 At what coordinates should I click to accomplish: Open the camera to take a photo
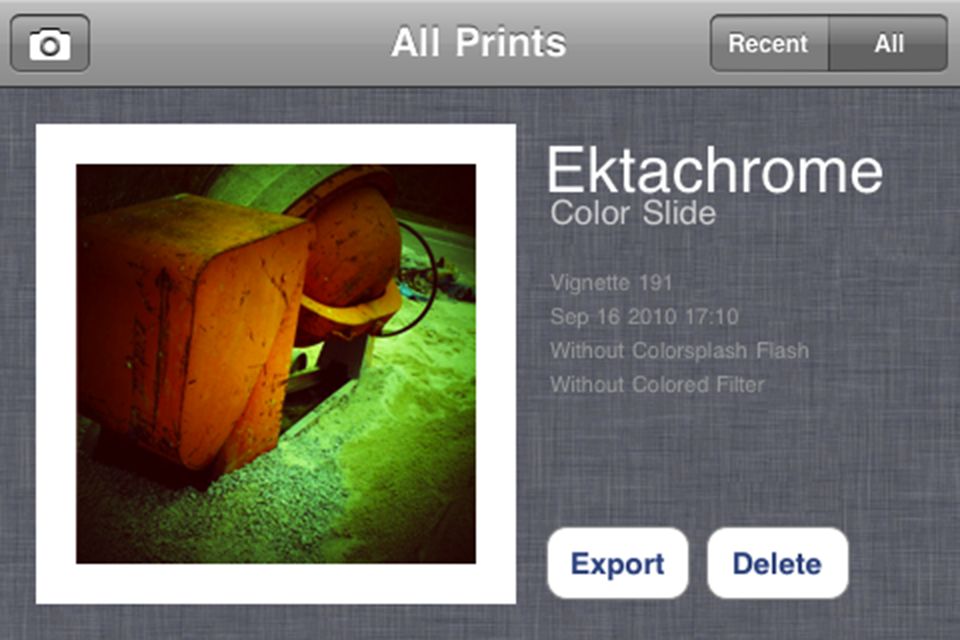coord(50,43)
